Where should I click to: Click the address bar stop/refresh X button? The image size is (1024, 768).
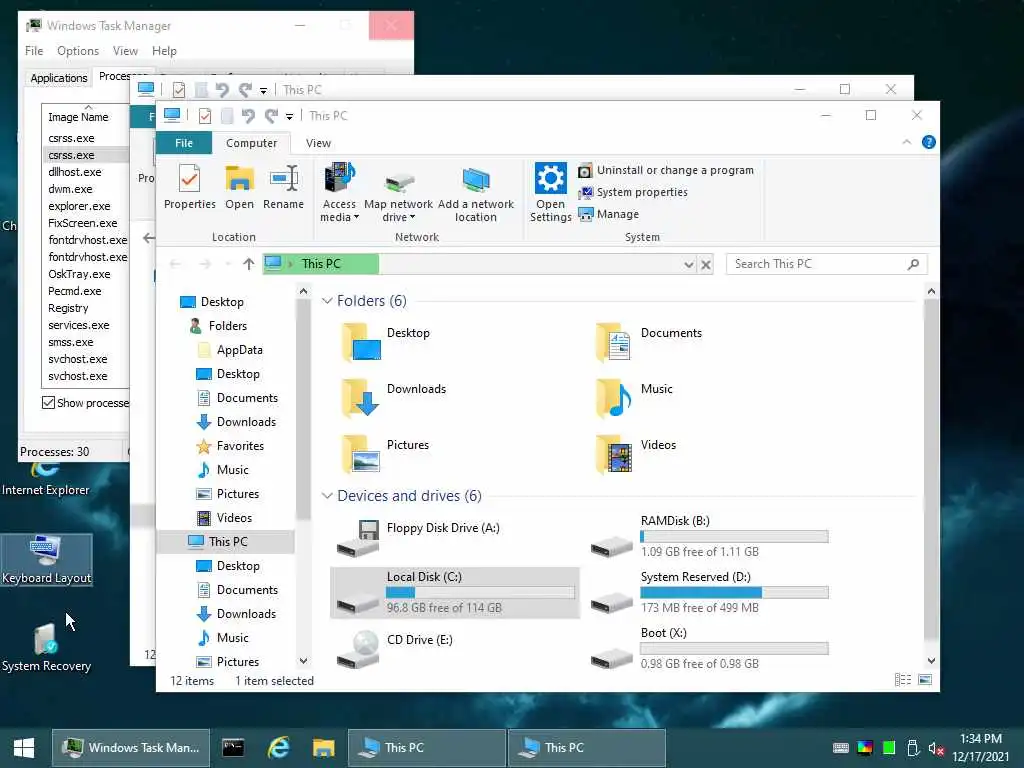point(705,264)
